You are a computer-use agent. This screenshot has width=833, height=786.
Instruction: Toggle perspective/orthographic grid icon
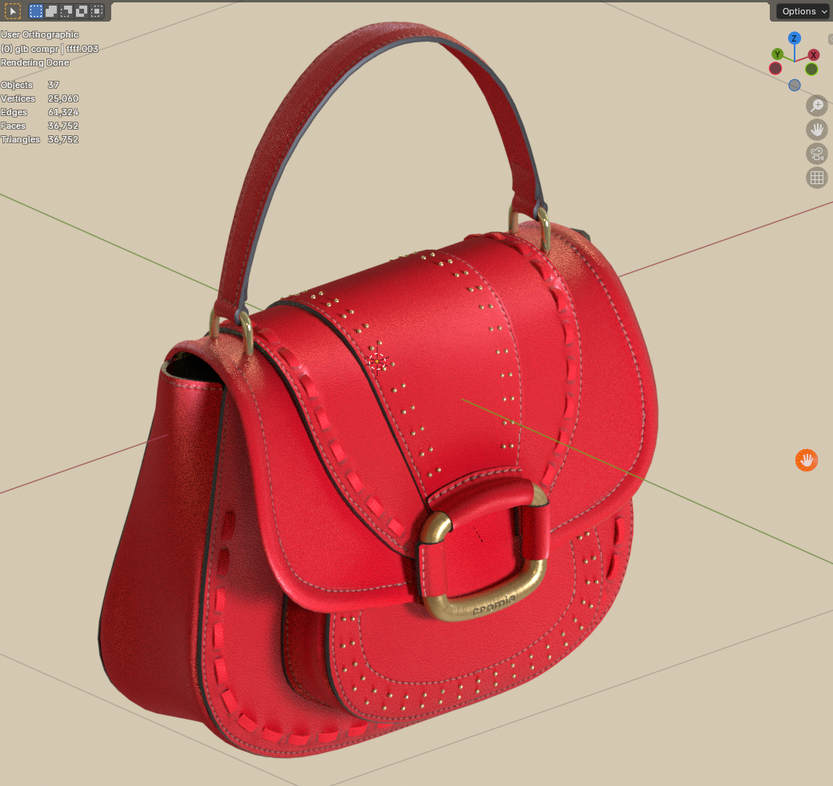pyautogui.click(x=817, y=178)
